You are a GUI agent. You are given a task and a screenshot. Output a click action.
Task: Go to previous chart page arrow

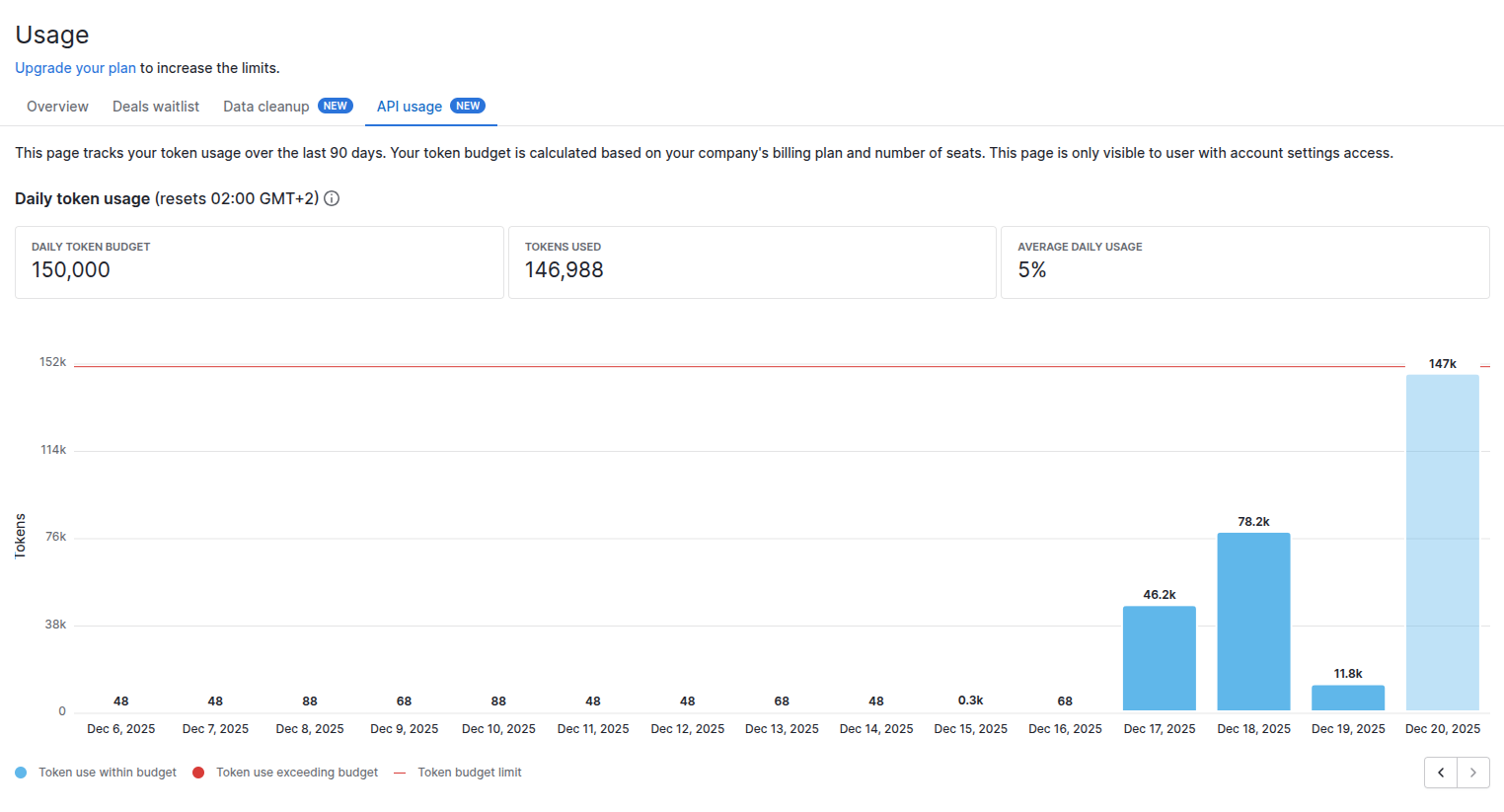pyautogui.click(x=1441, y=773)
